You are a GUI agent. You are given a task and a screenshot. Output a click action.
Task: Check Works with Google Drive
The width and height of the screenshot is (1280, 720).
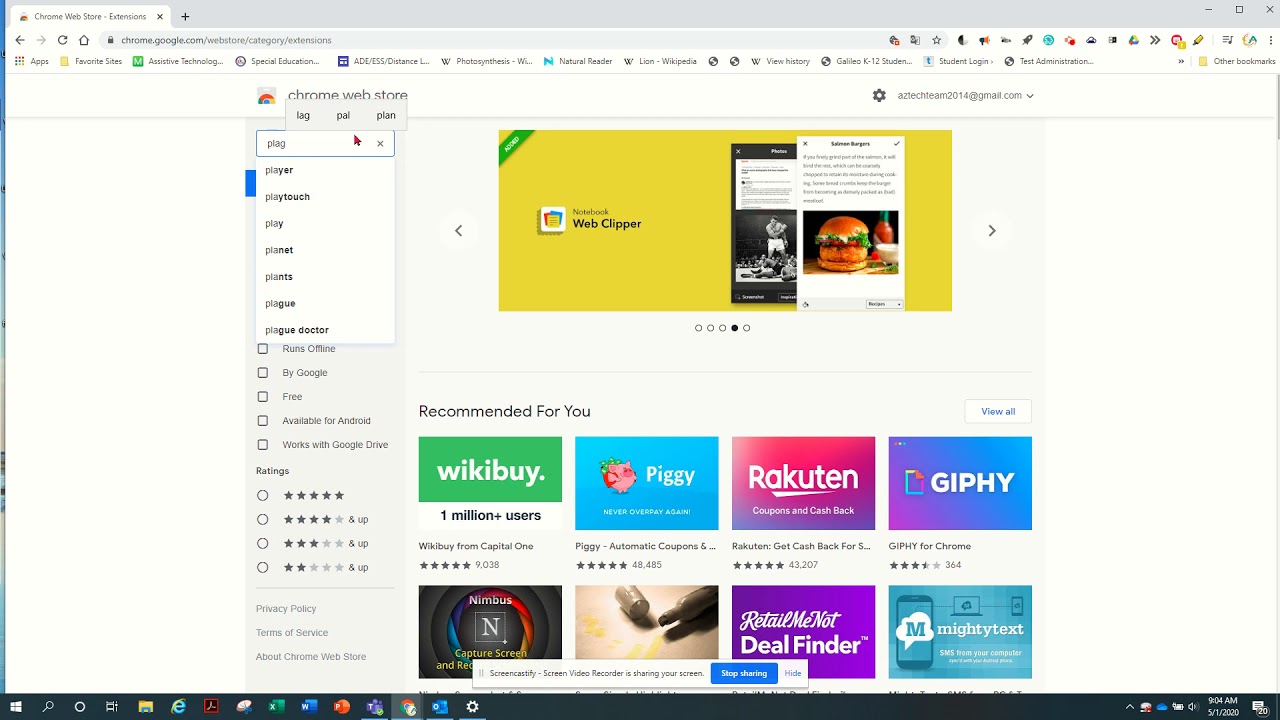click(x=263, y=445)
